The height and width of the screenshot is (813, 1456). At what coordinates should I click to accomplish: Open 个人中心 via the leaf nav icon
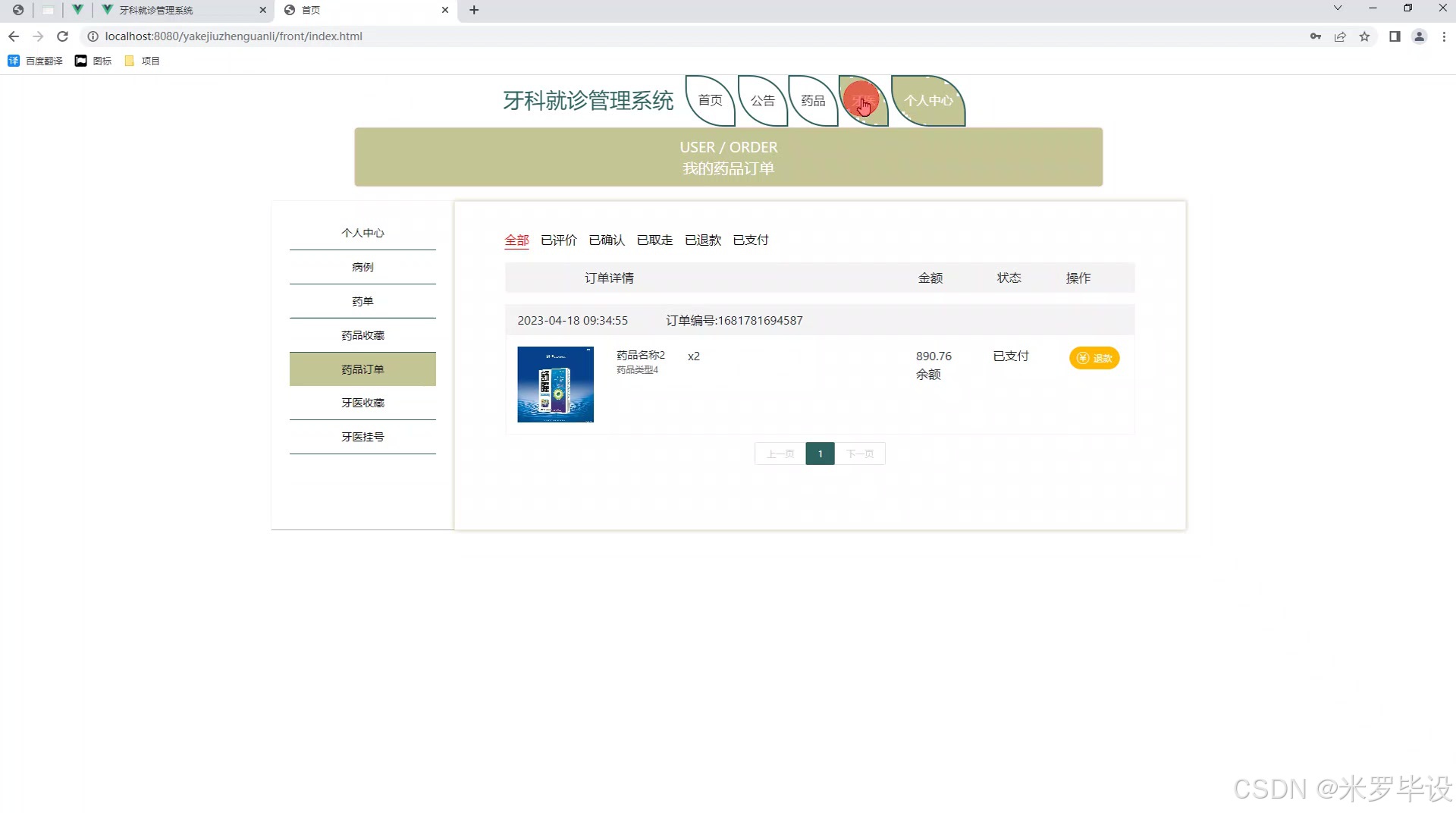pyautogui.click(x=927, y=99)
